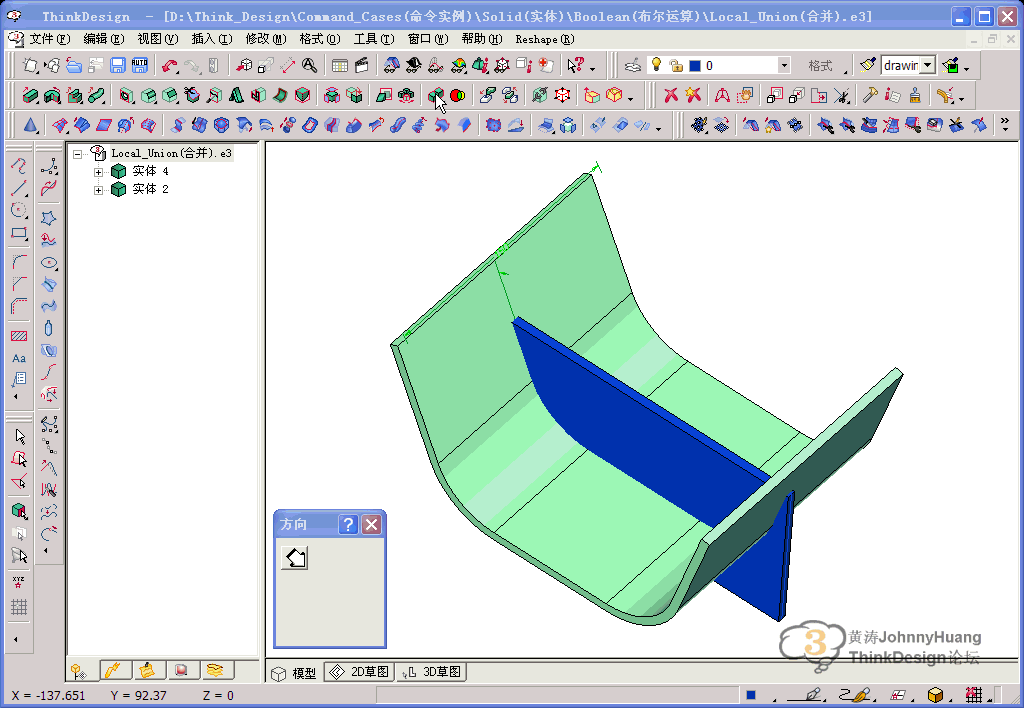The width and height of the screenshot is (1024, 708).
Task: Click the Boolean union solid icon under cursor
Action: 436,96
